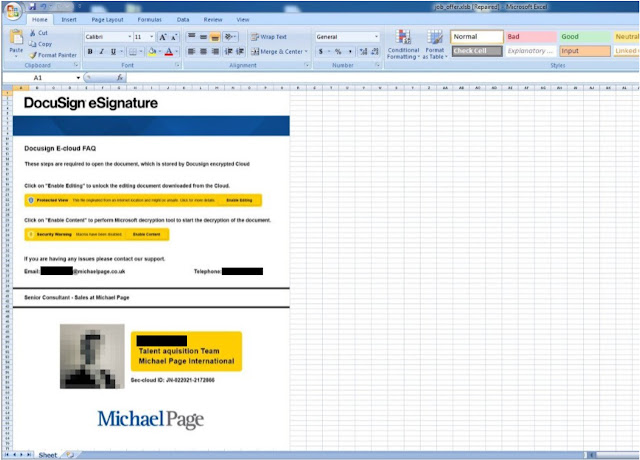Toggle Underline formatting

coord(113,51)
